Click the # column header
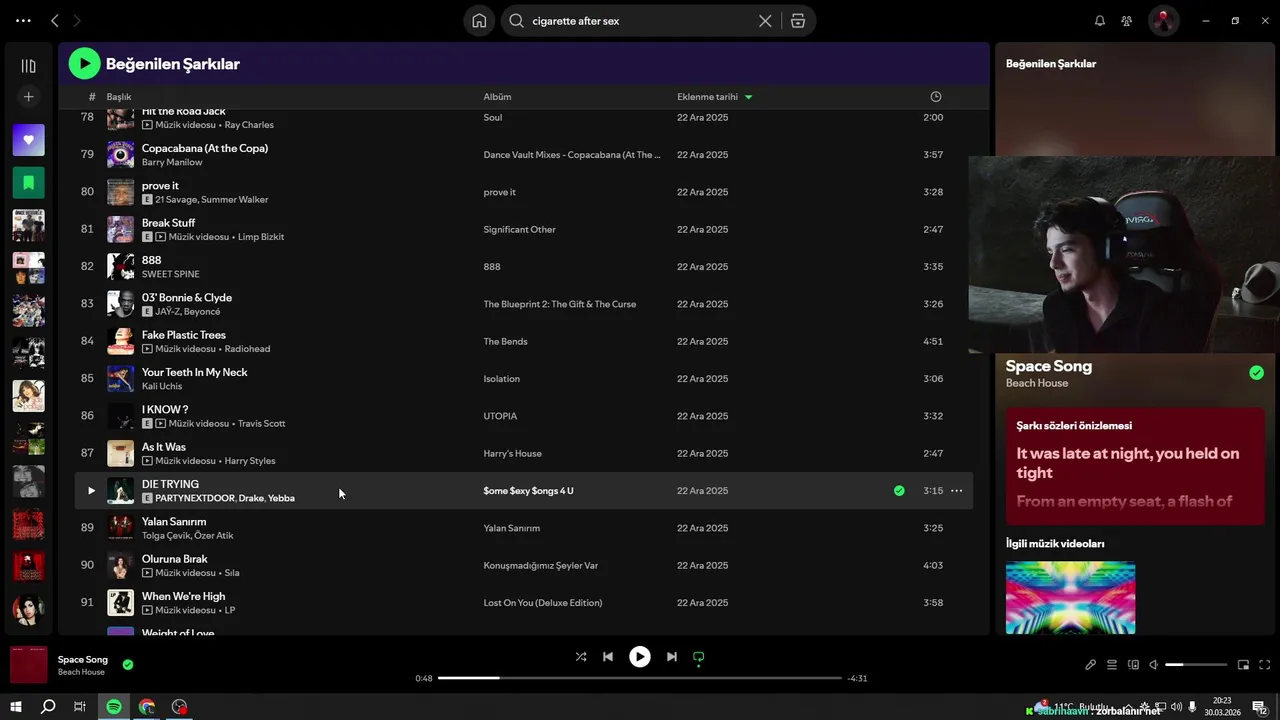This screenshot has height=720, width=1280. pos(92,97)
